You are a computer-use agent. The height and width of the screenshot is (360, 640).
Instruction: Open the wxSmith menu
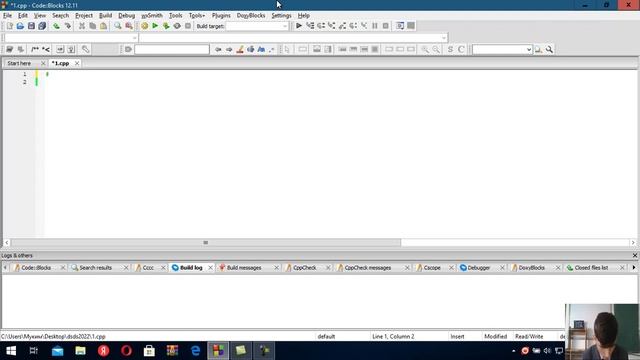[152, 16]
